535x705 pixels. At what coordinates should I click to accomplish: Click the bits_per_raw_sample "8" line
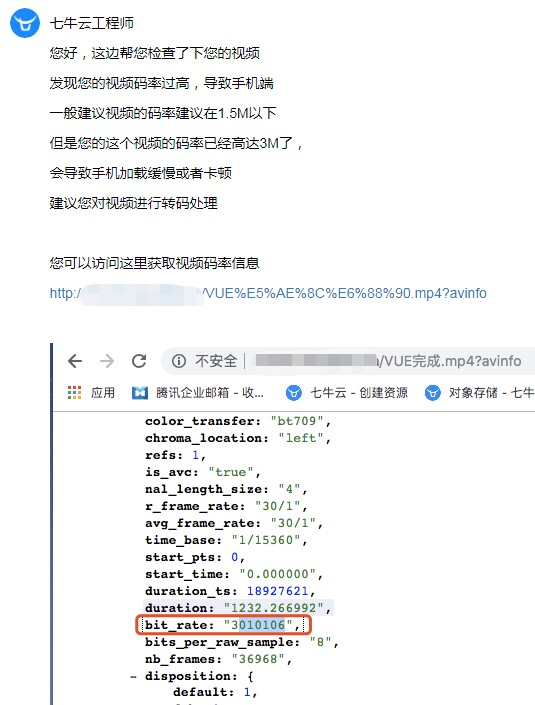coord(242,642)
